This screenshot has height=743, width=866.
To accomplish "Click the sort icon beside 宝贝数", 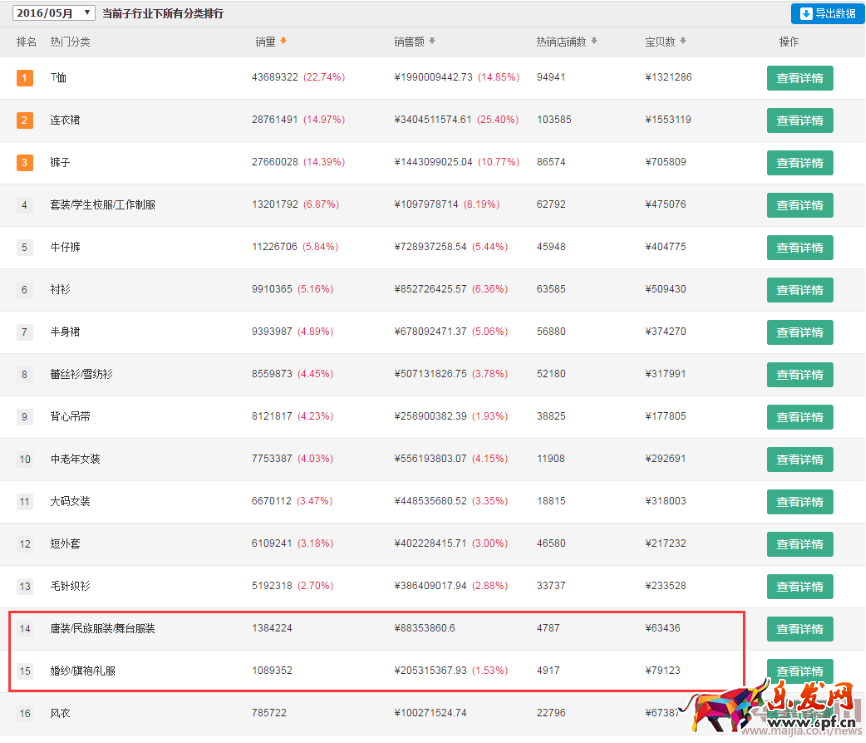I will pos(683,42).
